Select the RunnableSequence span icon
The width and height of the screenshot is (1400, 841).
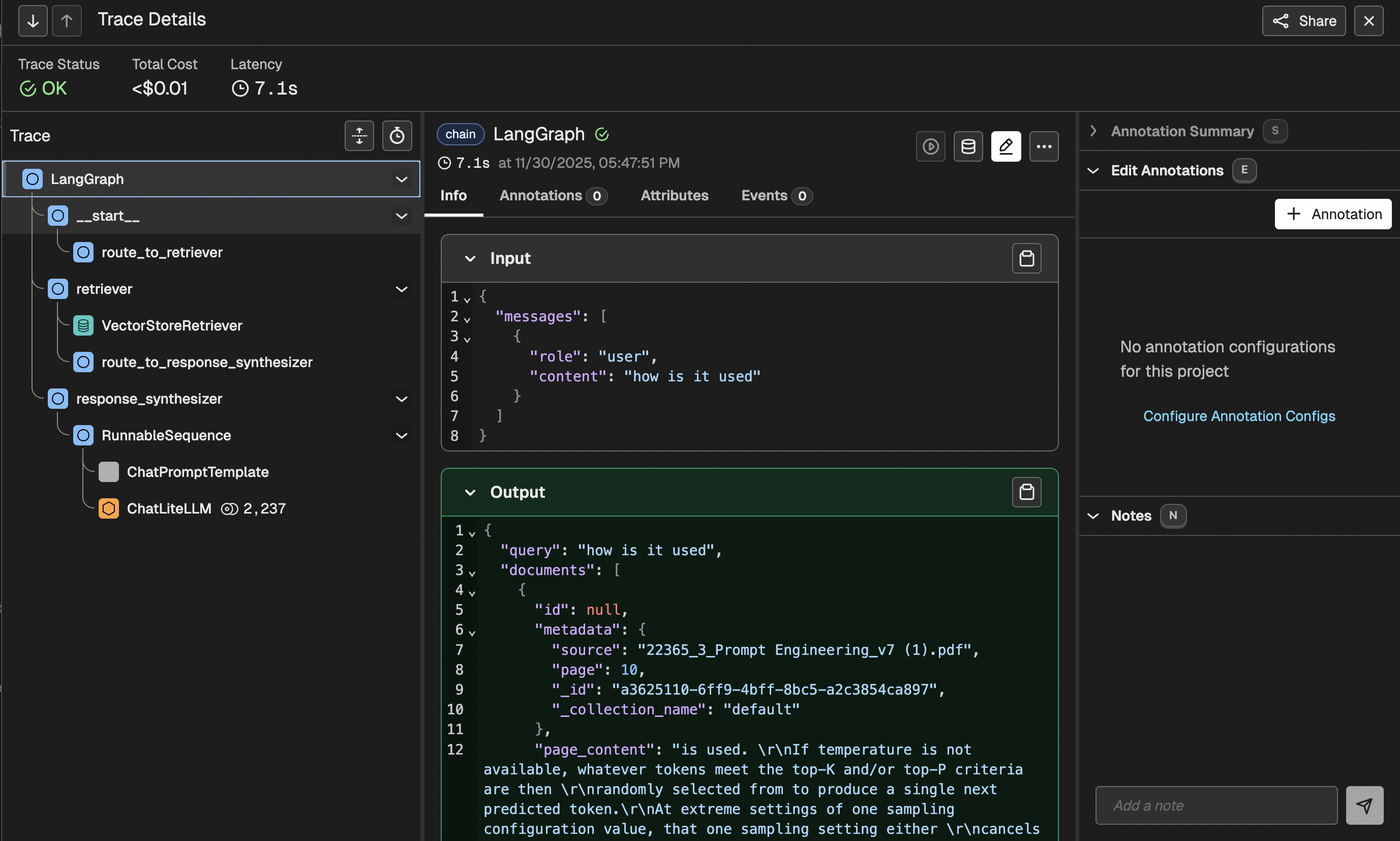pos(83,435)
